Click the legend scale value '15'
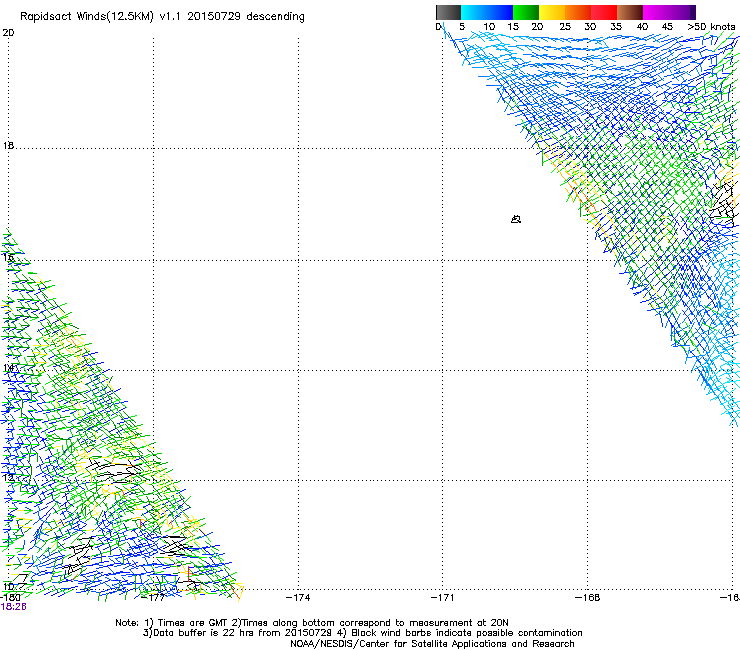Screen dimensions: 740x650 pos(513,26)
